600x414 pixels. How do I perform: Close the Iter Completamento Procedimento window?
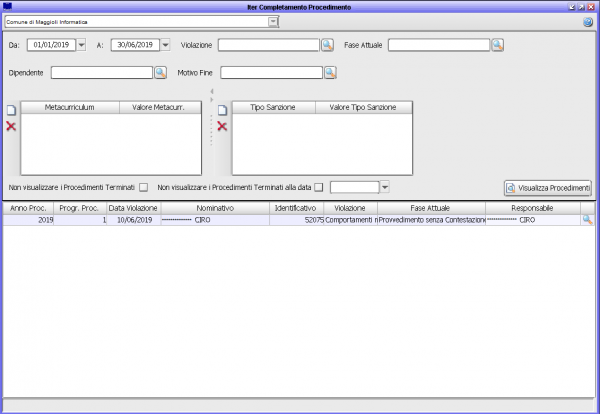coord(591,7)
